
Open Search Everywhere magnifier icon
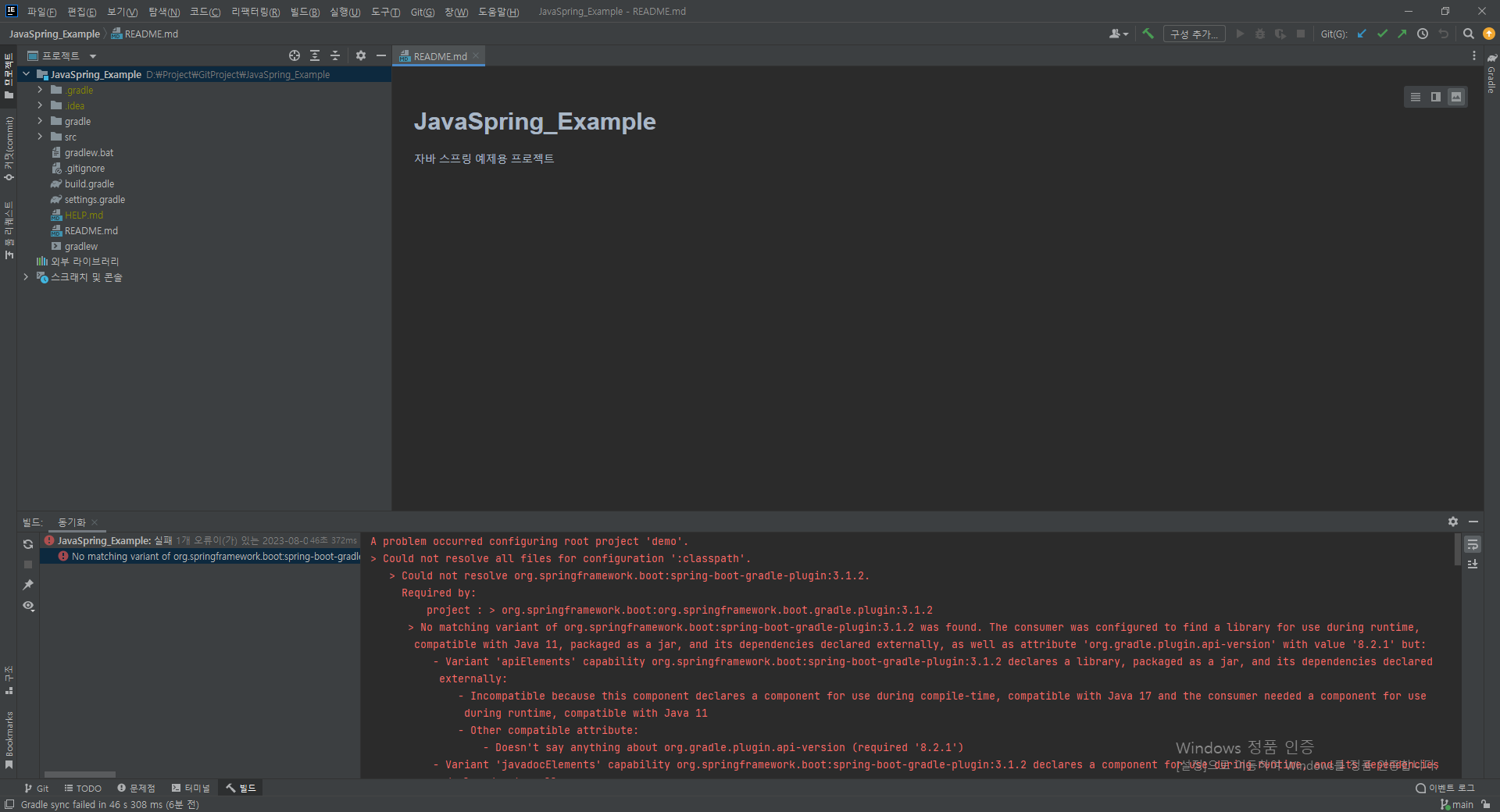pyautogui.click(x=1468, y=34)
